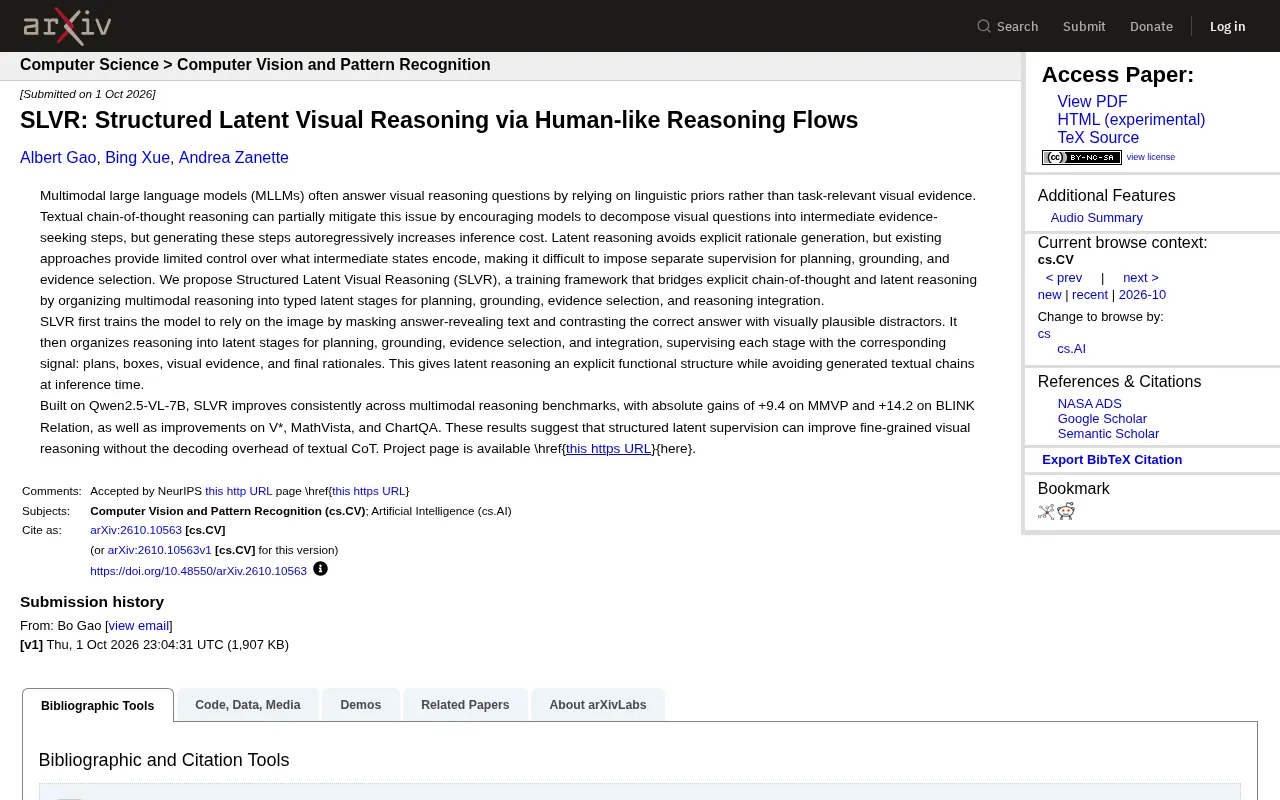Open the Computer Science breadcrumb
Viewport: 1280px width, 800px height.
[89, 65]
